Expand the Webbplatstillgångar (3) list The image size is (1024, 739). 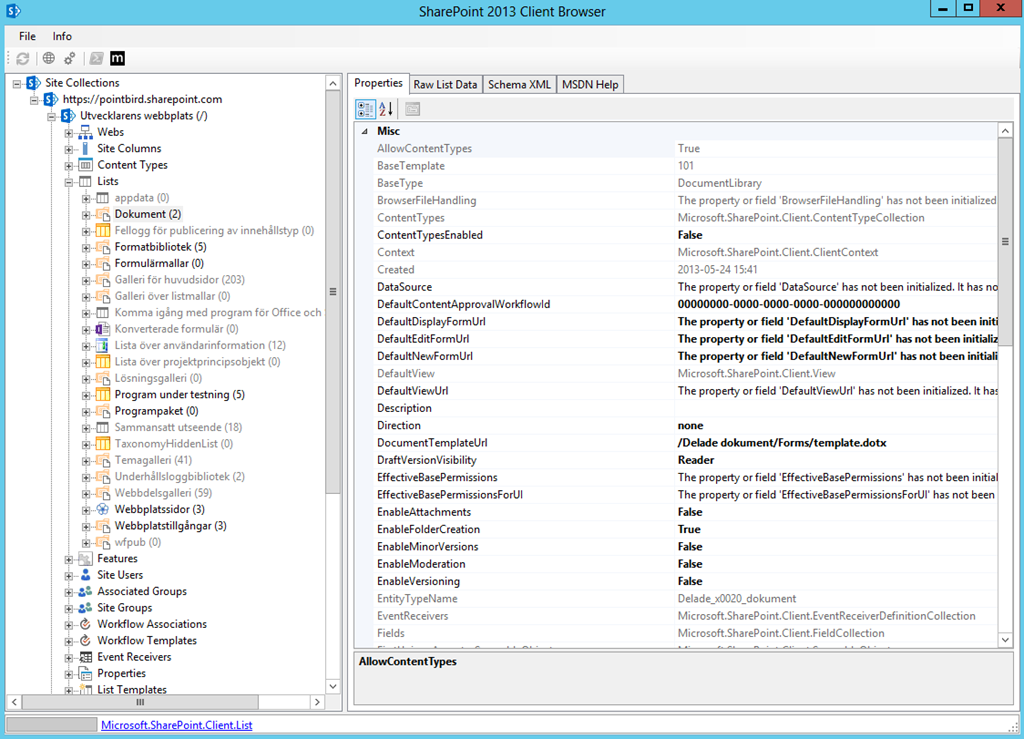click(x=86, y=526)
